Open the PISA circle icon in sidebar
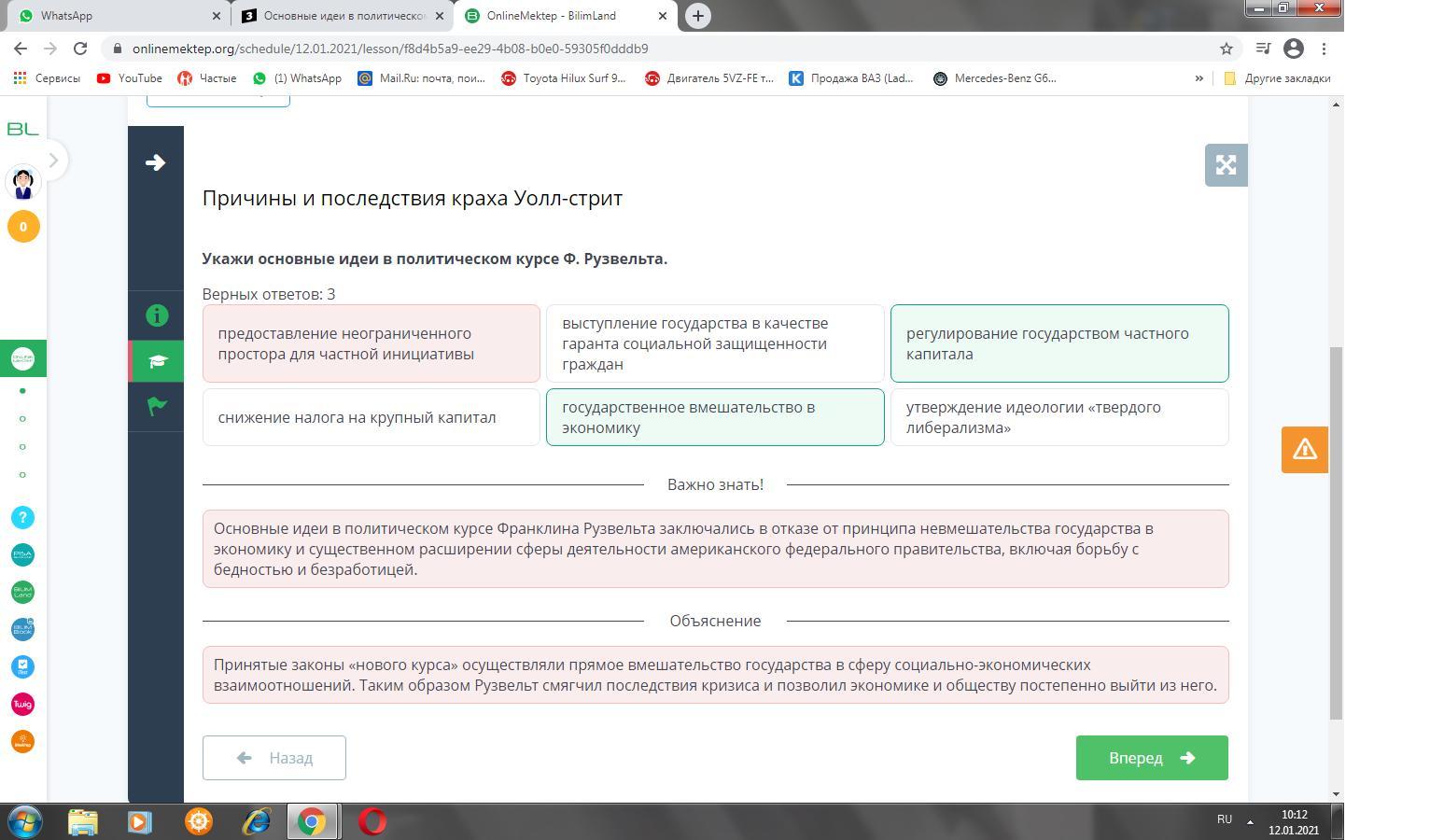The image size is (1444, 840). click(x=22, y=554)
